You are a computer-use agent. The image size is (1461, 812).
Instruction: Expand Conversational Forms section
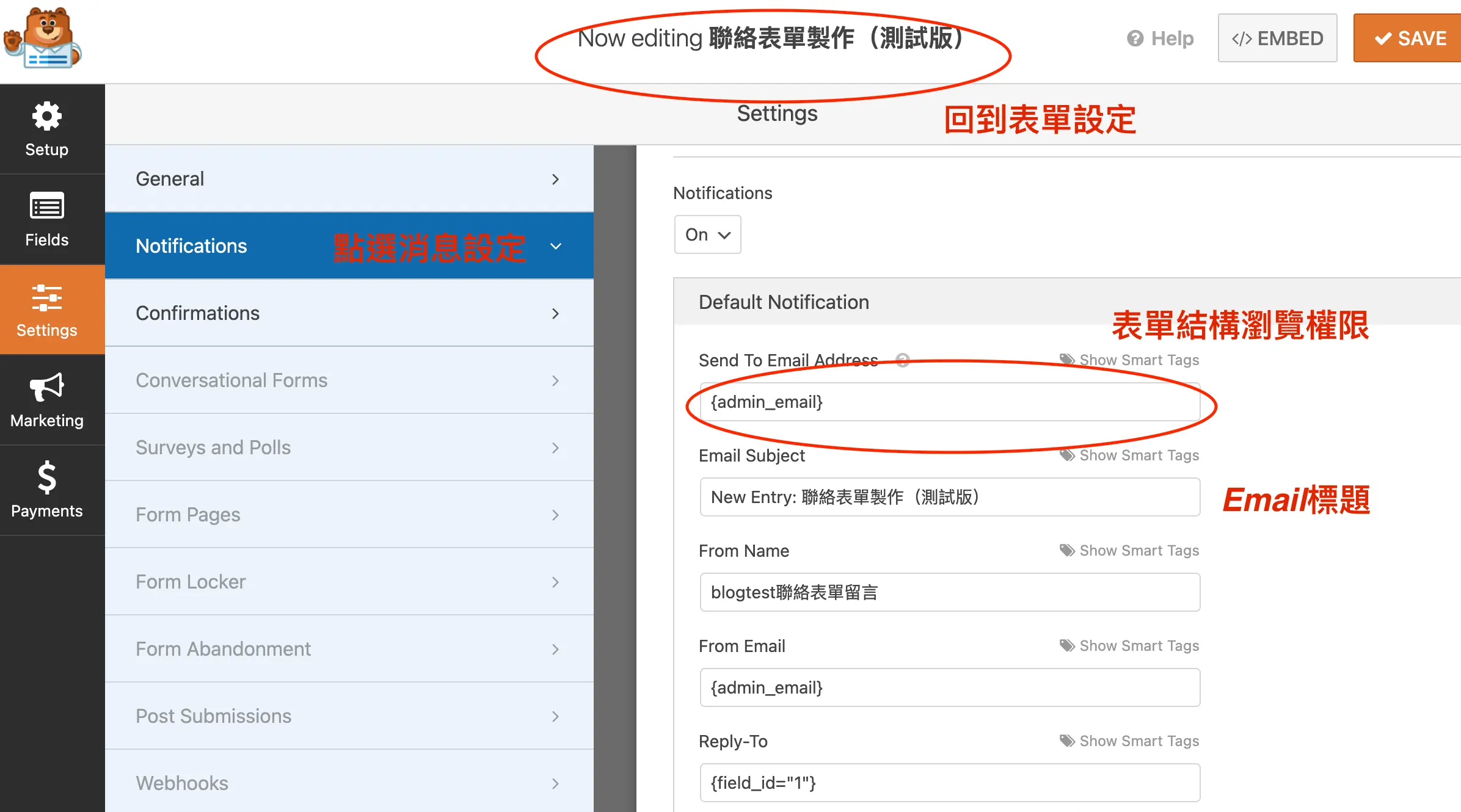[349, 380]
